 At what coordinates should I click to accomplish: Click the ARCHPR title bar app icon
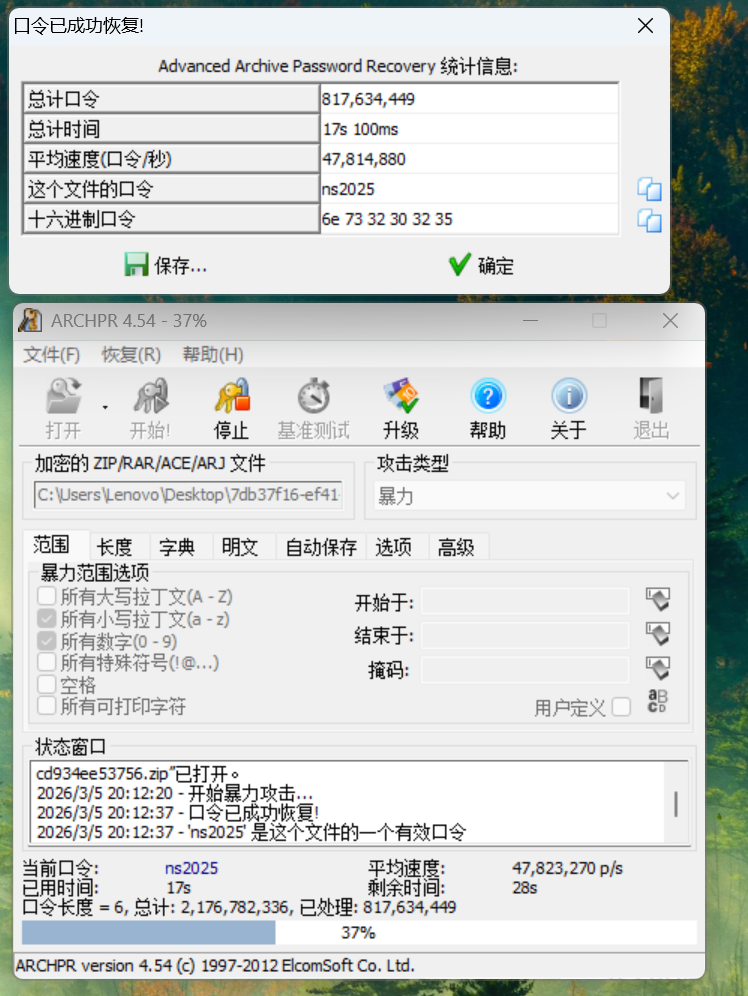point(29,321)
